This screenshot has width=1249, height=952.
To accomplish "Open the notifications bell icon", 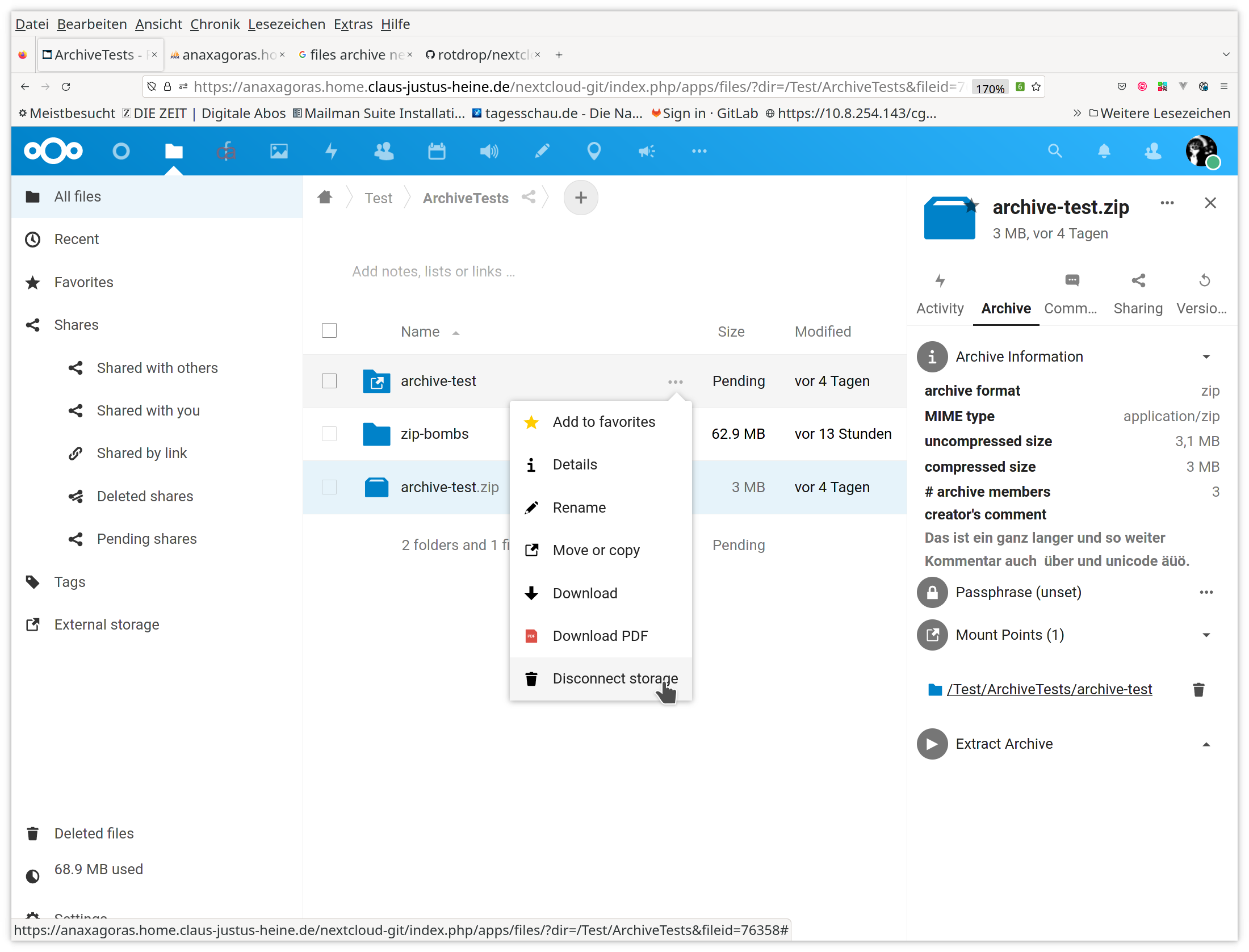I will (1104, 151).
